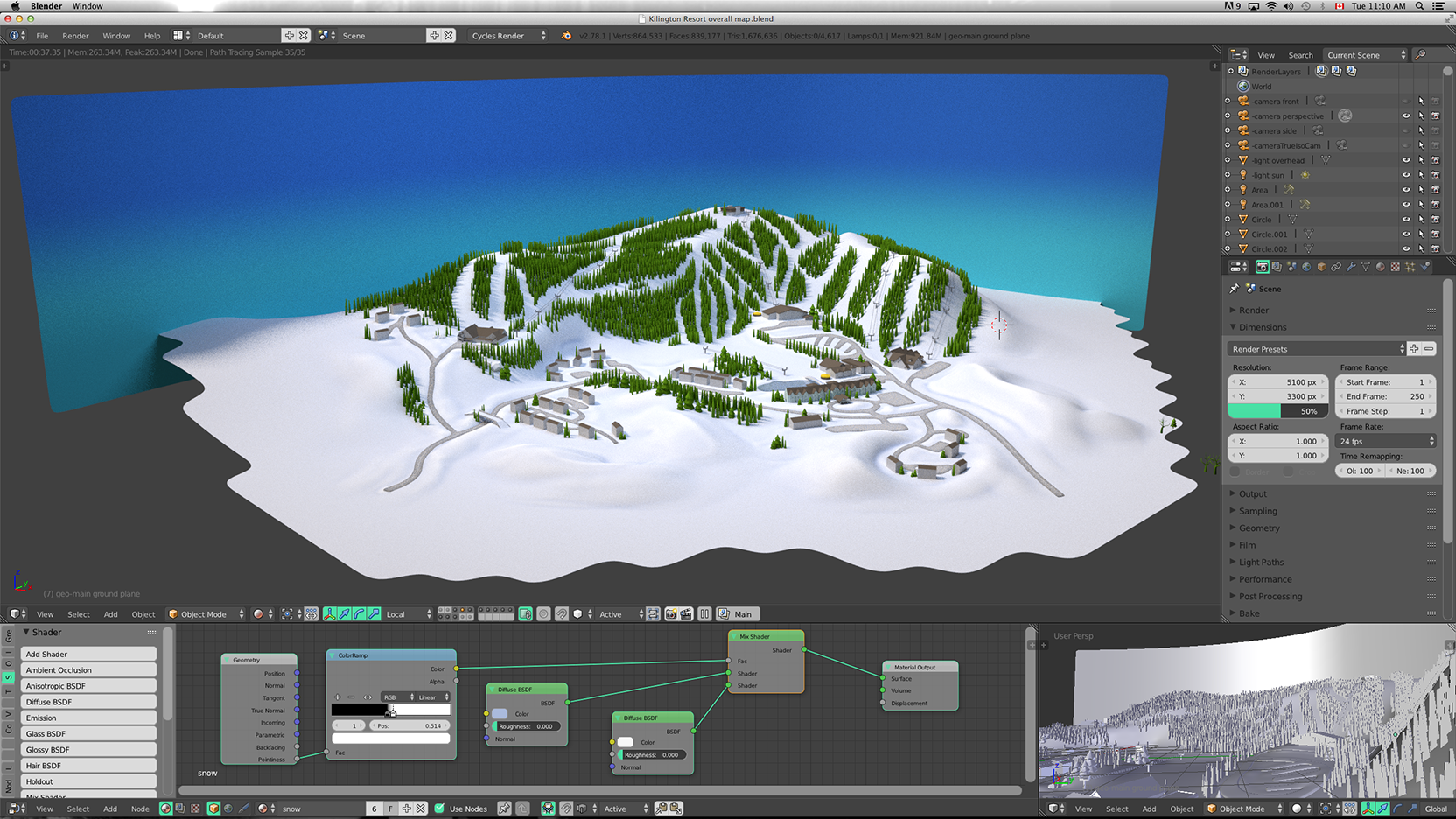Open the World properties tab
This screenshot has height=819, width=1456.
click(1306, 267)
